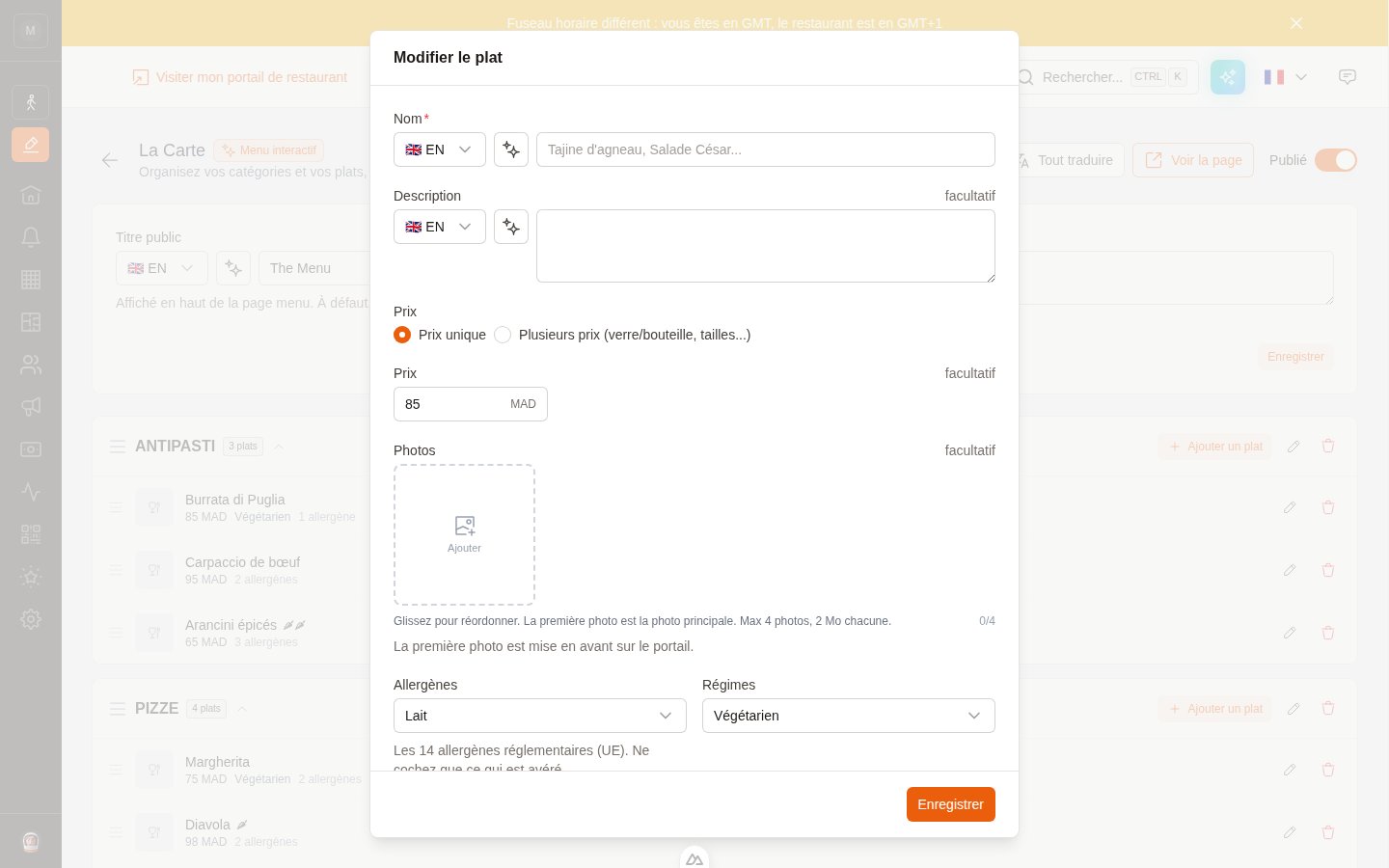Open the Allergènes dropdown showing Lait
Viewport: 1389px width, 868px height.
540,716
